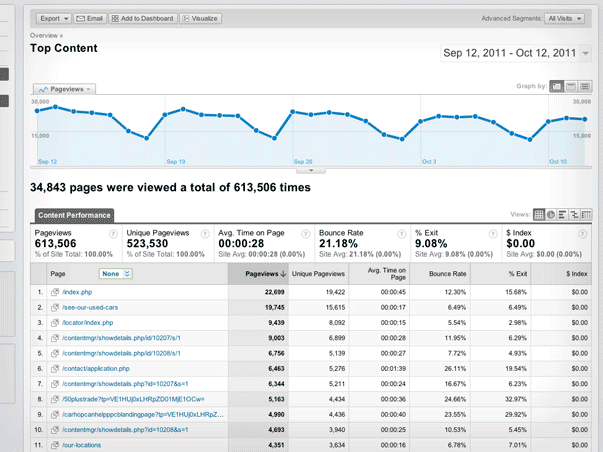
Task: Open external page icon for /our-locations
Action: [55, 445]
